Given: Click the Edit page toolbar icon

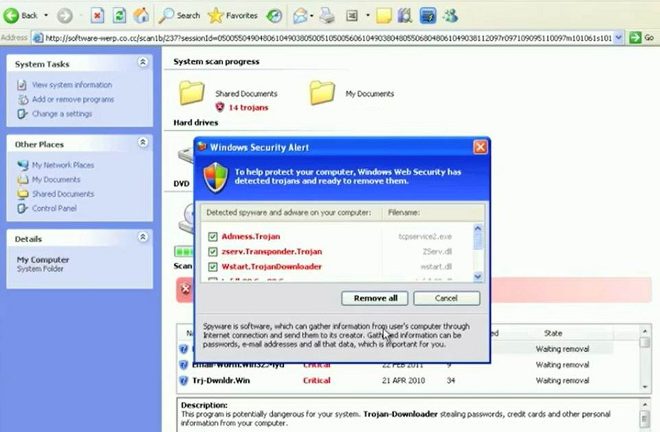Looking at the screenshot, I should [352, 16].
